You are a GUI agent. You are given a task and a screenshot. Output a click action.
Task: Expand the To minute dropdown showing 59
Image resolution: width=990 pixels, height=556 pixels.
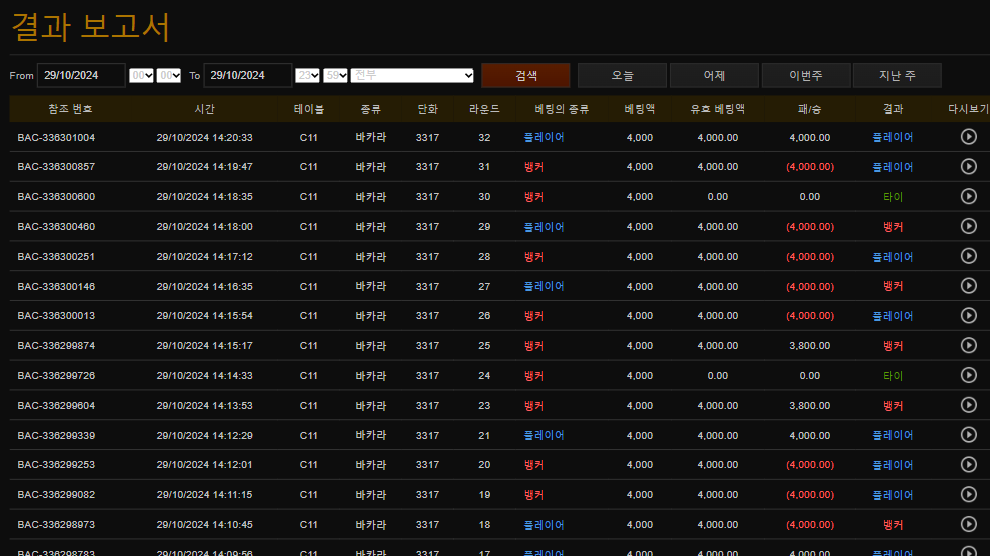tap(336, 76)
